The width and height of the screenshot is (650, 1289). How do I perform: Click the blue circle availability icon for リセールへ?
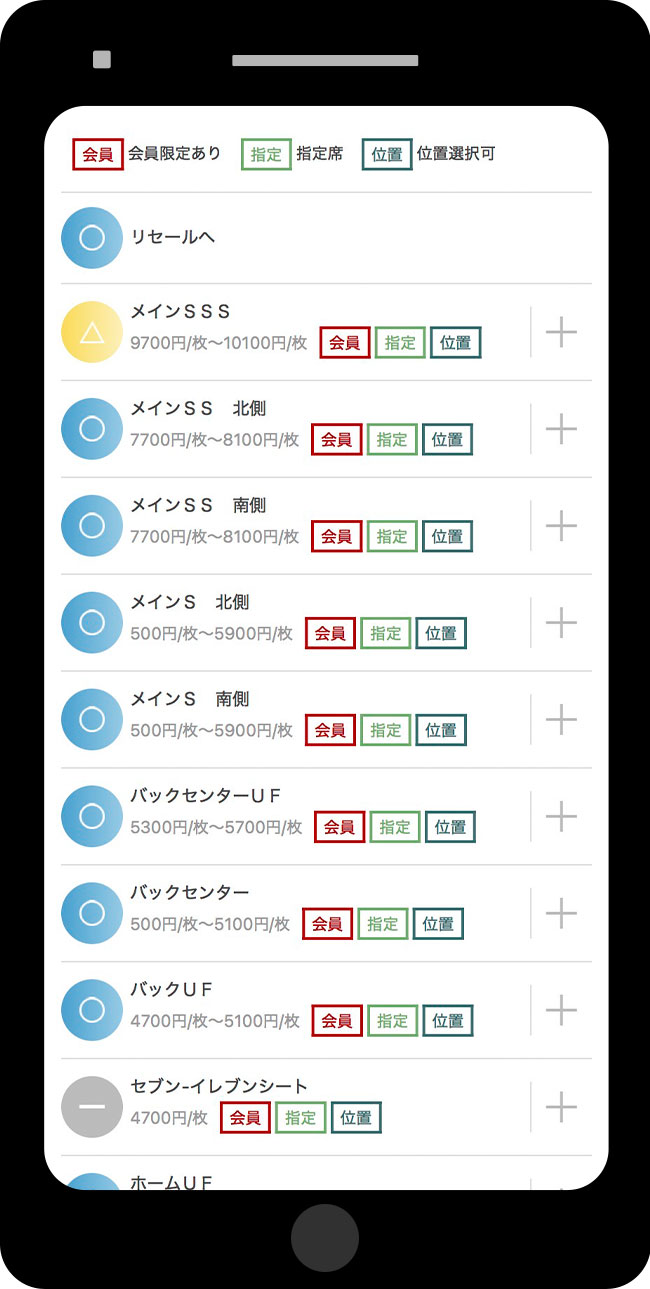coord(91,238)
